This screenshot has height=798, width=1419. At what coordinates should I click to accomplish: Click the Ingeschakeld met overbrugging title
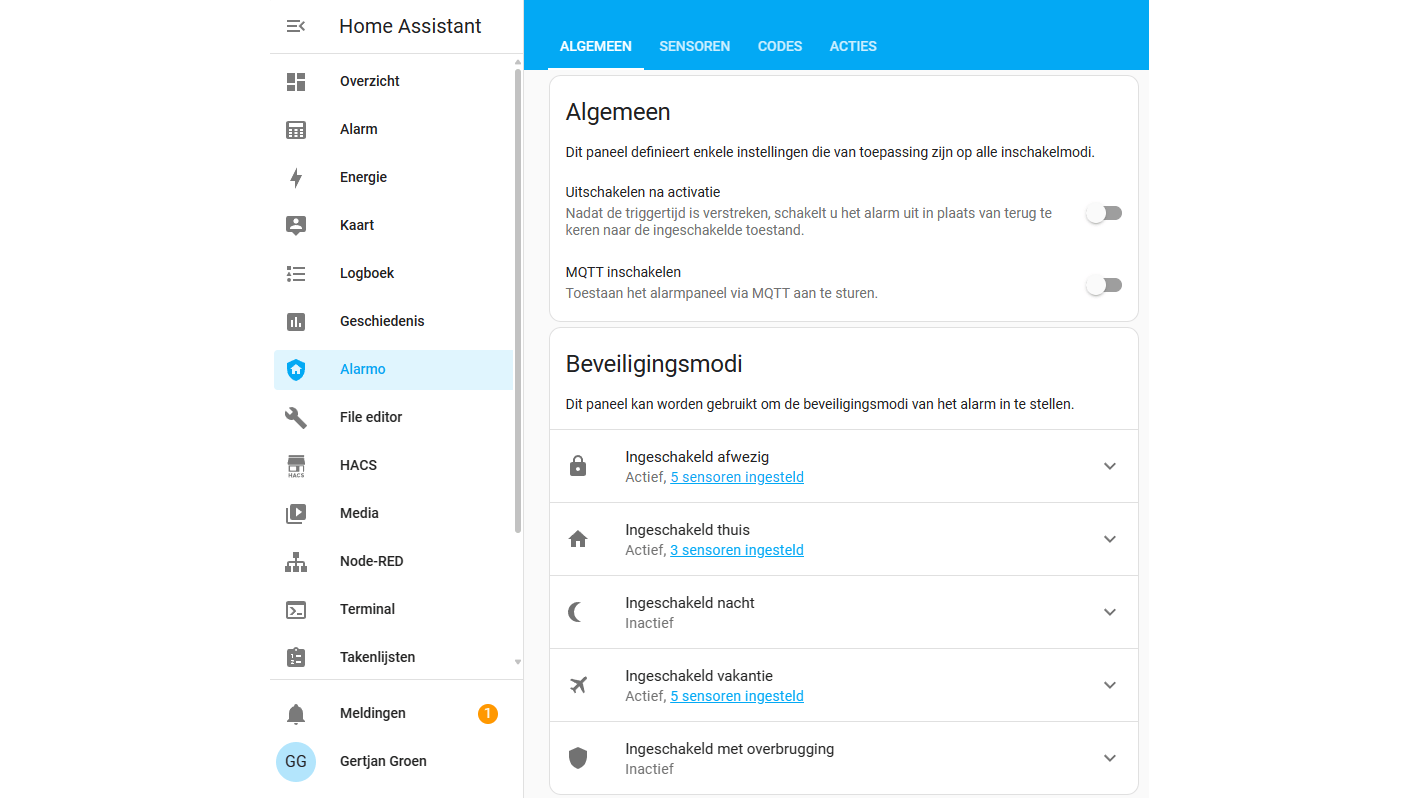(730, 749)
